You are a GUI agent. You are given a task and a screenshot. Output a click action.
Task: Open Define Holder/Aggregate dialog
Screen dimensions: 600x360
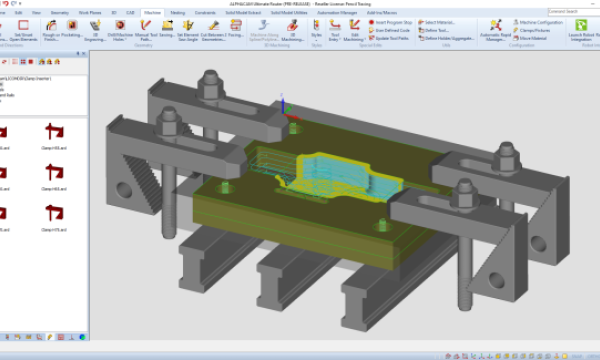click(446, 38)
